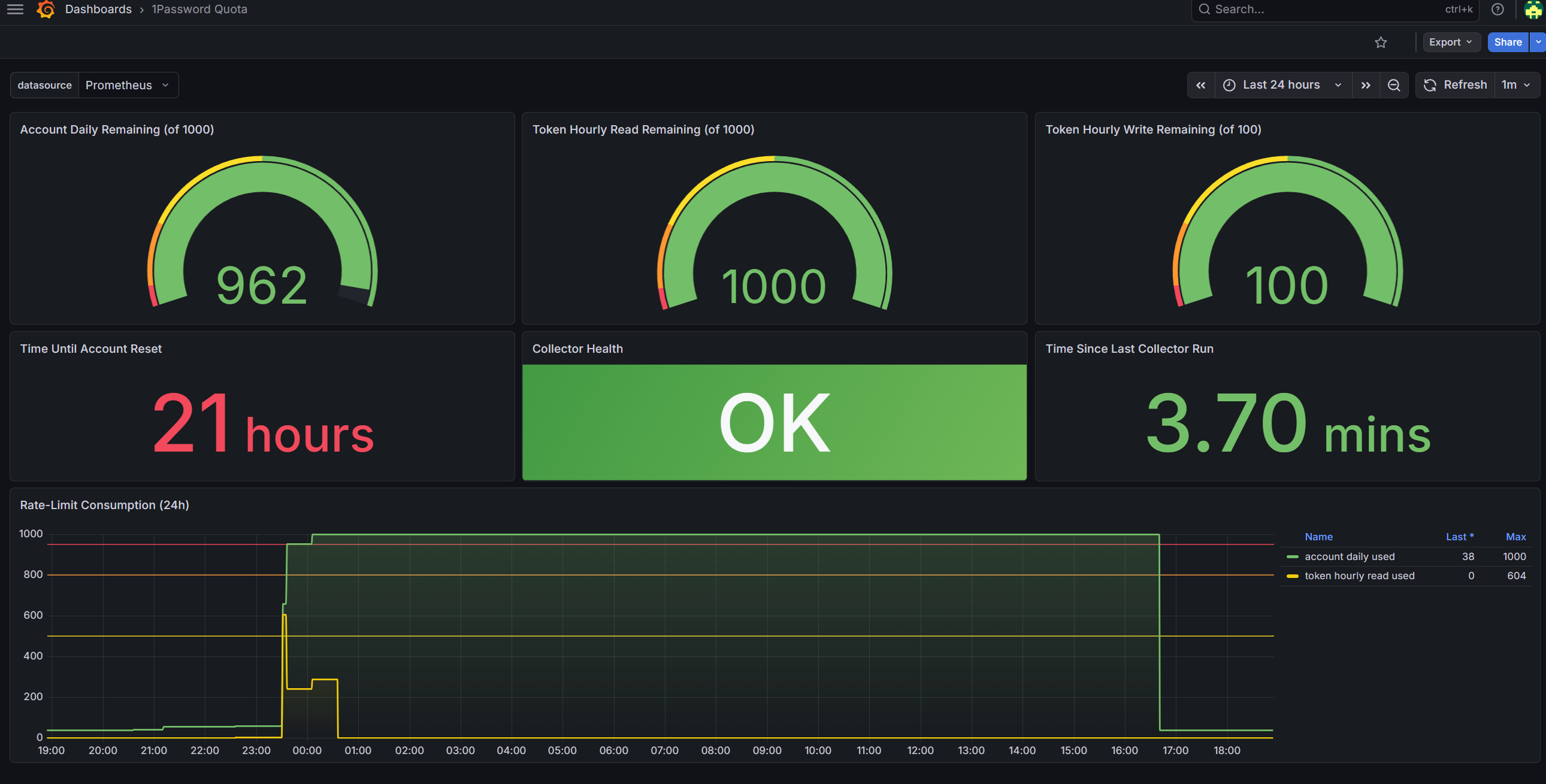Click the green OK status panel
The height and width of the screenshot is (784, 1546).
tap(774, 422)
